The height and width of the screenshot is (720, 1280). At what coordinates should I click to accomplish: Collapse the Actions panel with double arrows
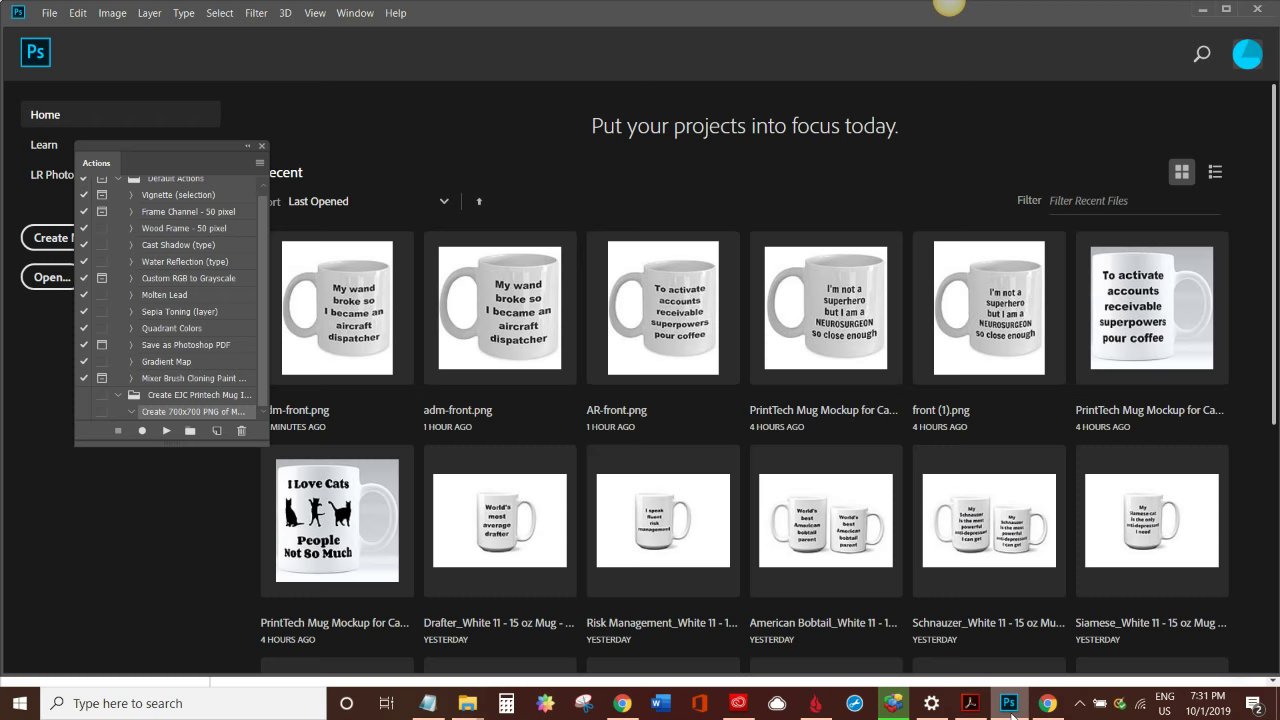[248, 146]
